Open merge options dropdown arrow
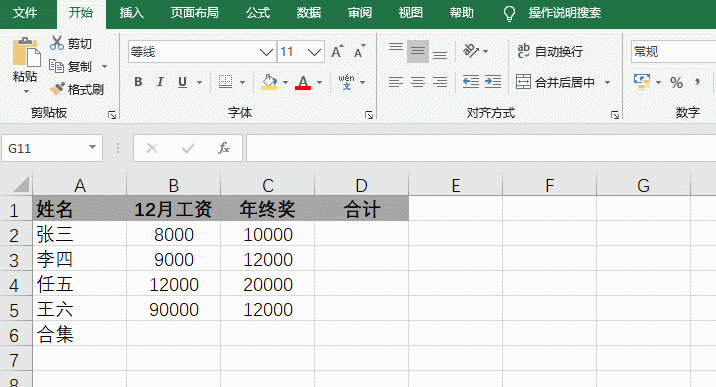The image size is (716, 387). [x=607, y=83]
